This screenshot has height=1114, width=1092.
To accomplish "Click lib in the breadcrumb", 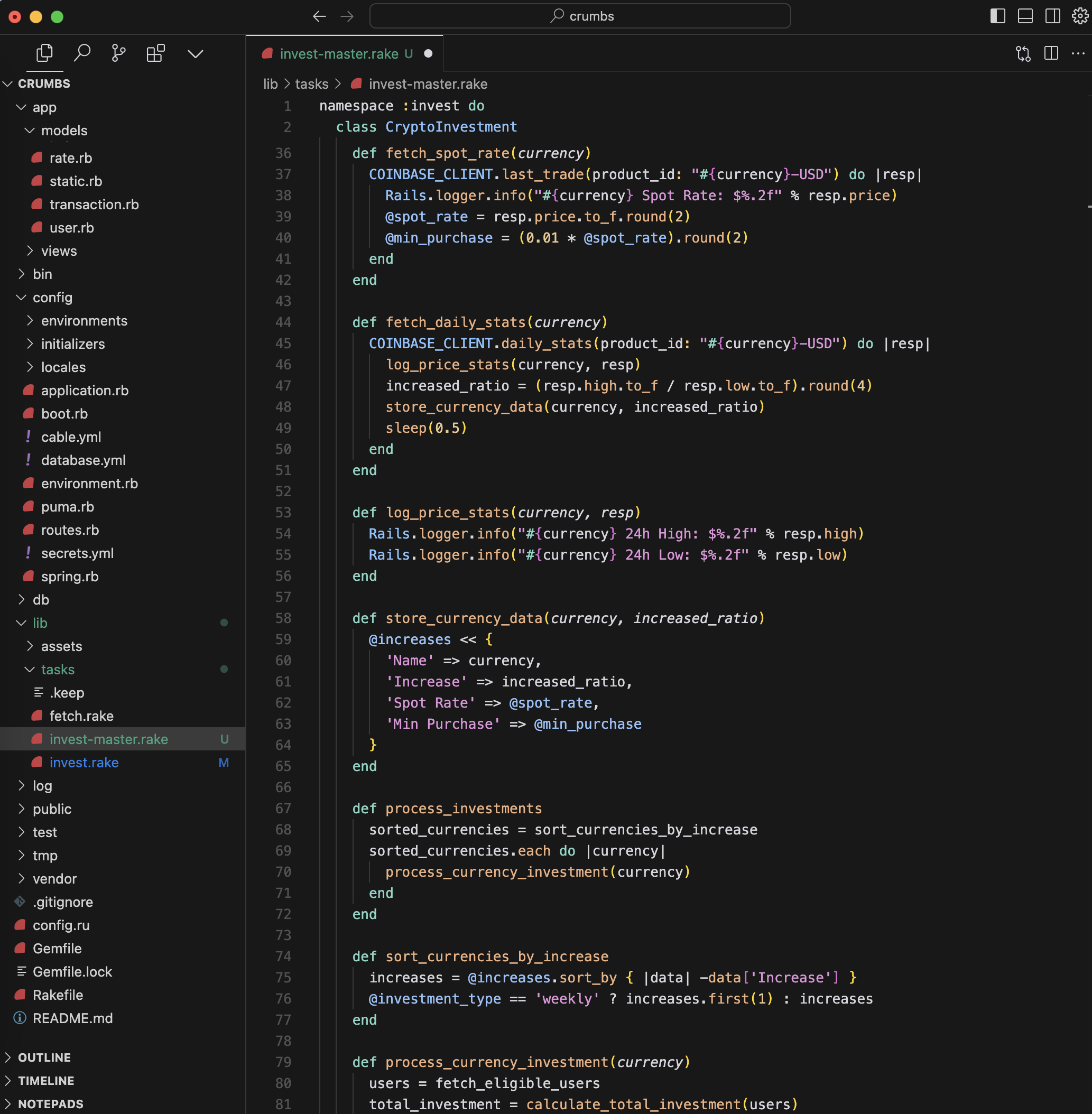I will click(x=270, y=83).
